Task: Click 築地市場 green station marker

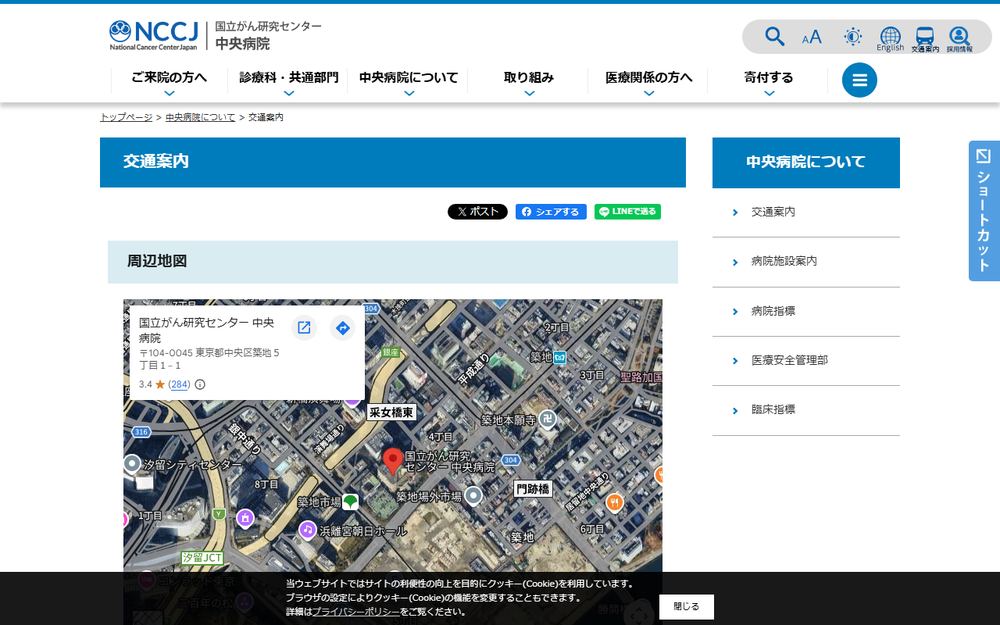Action: coord(350,502)
